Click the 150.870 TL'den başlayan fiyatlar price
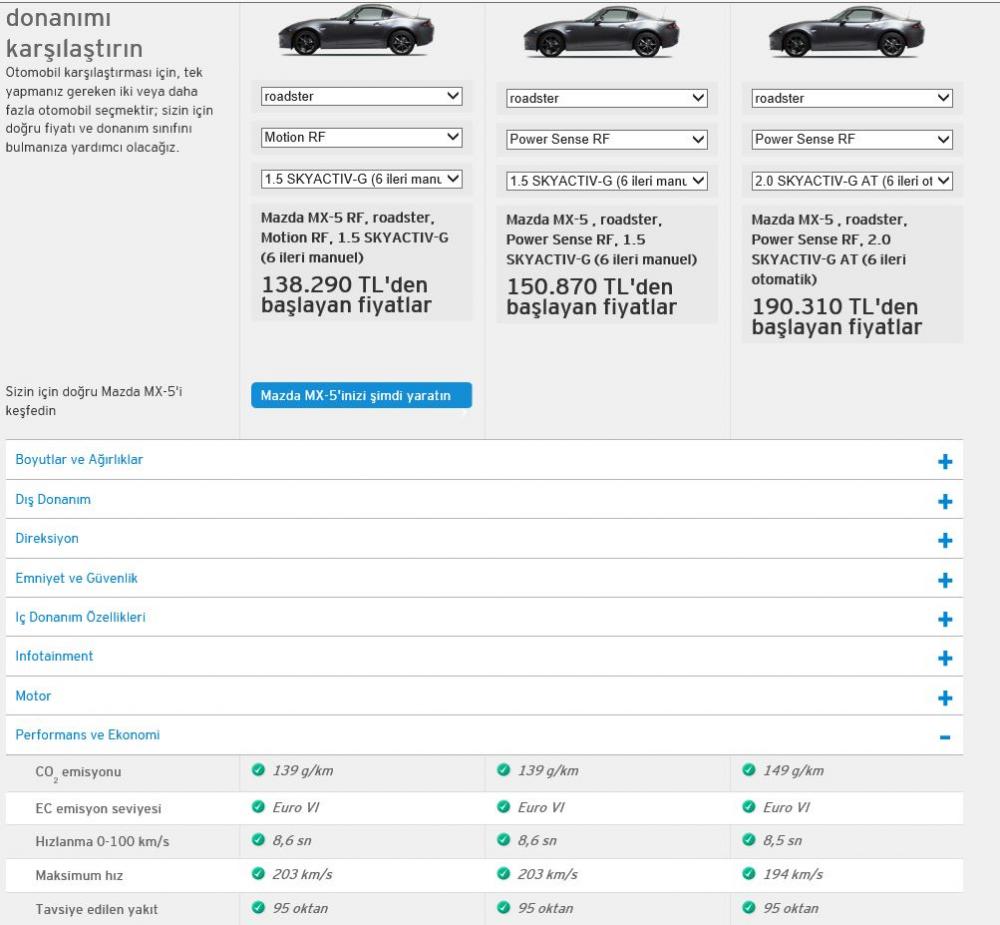Viewport: 1000px width, 925px height. [x=591, y=297]
